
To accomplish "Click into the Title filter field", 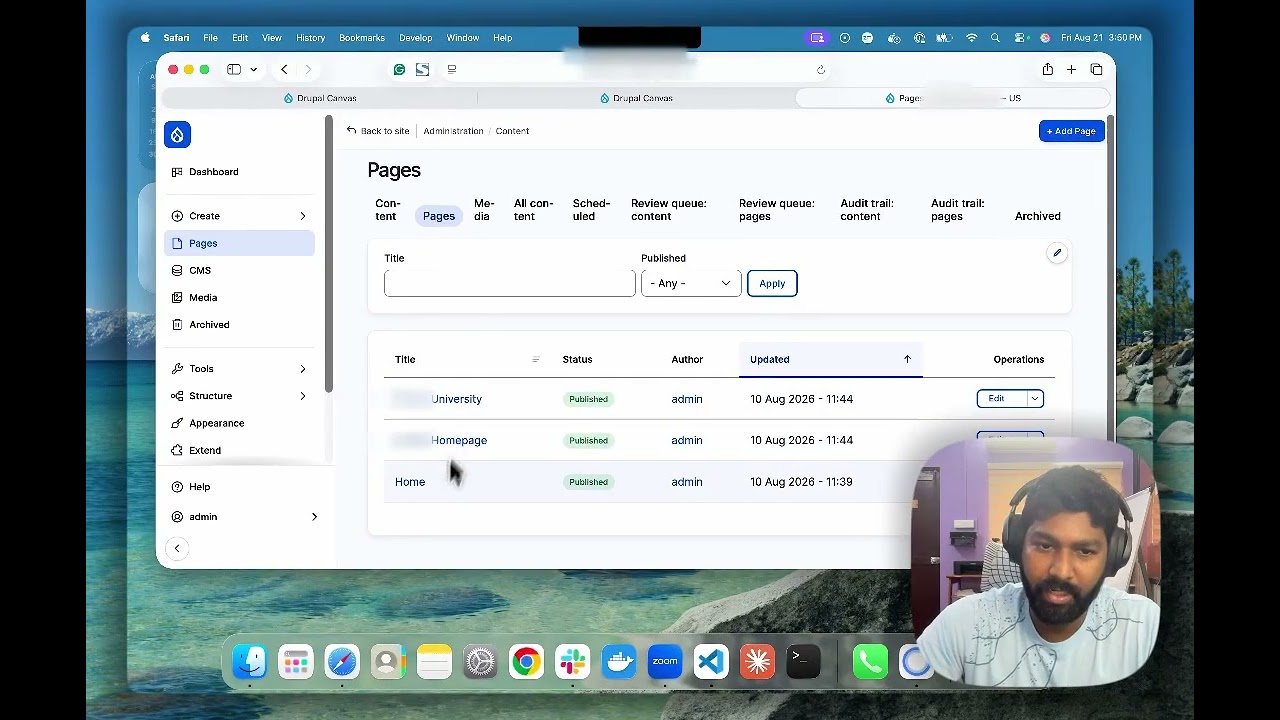I will (509, 283).
